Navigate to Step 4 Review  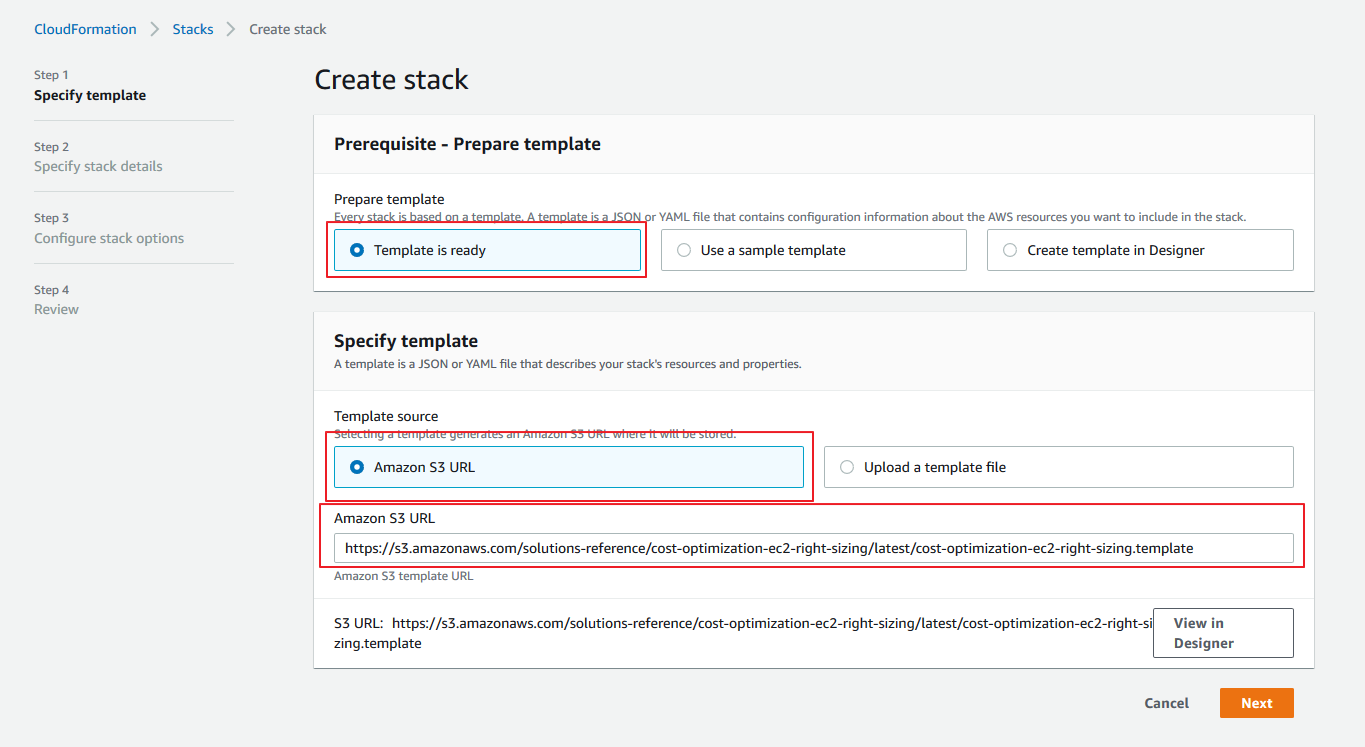coord(56,309)
